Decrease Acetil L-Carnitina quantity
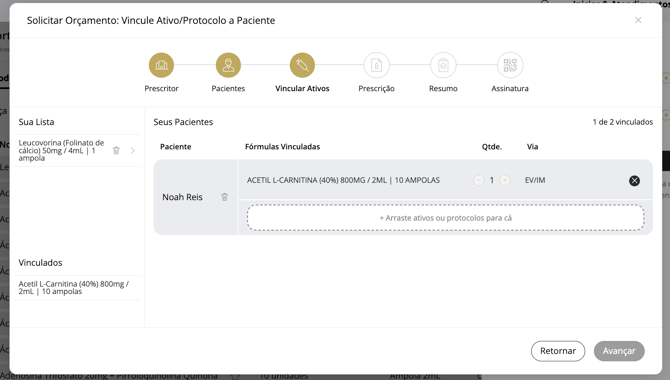Screen dimensions: 670x380 coord(479,180)
